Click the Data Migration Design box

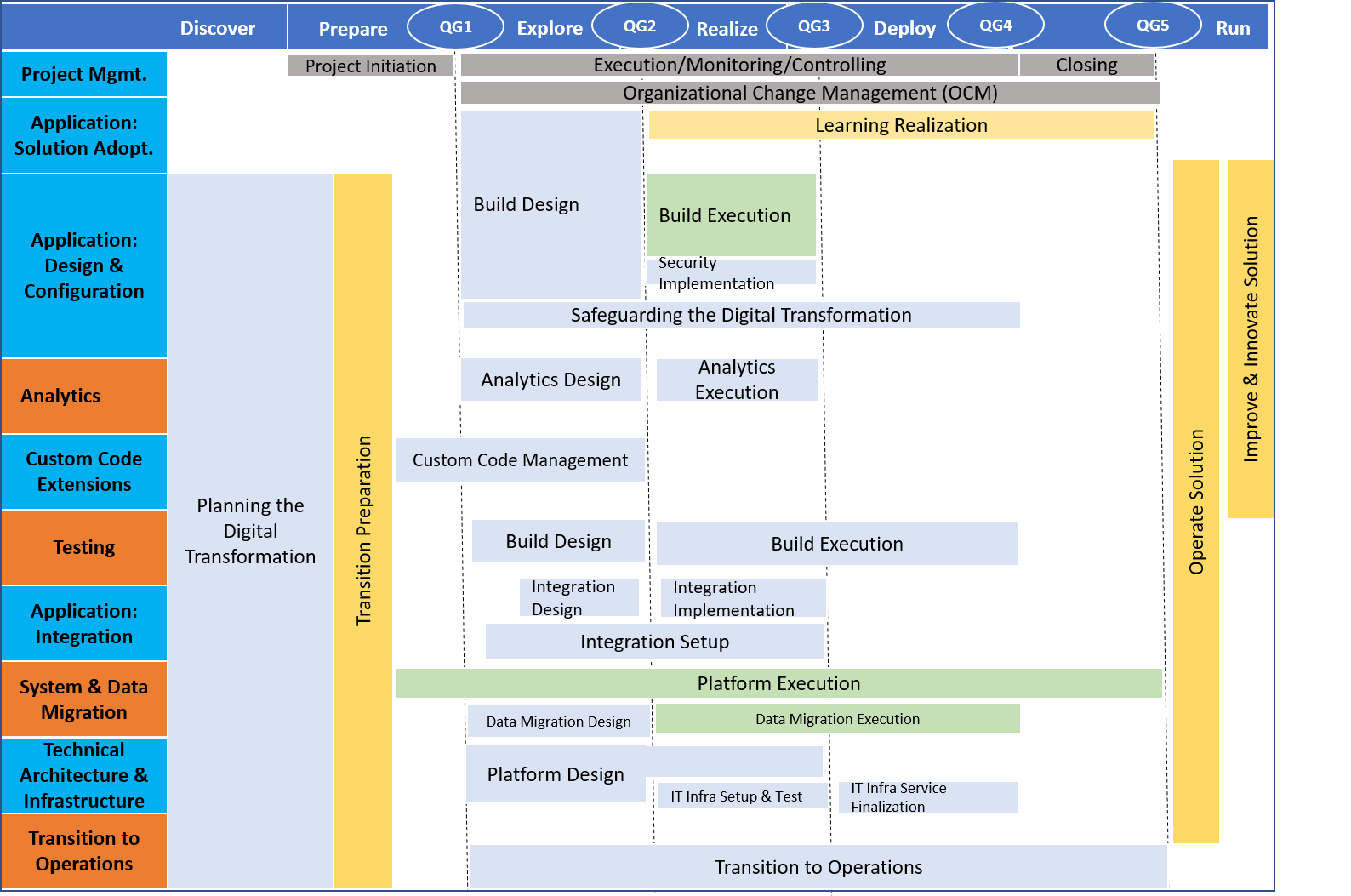[x=558, y=722]
